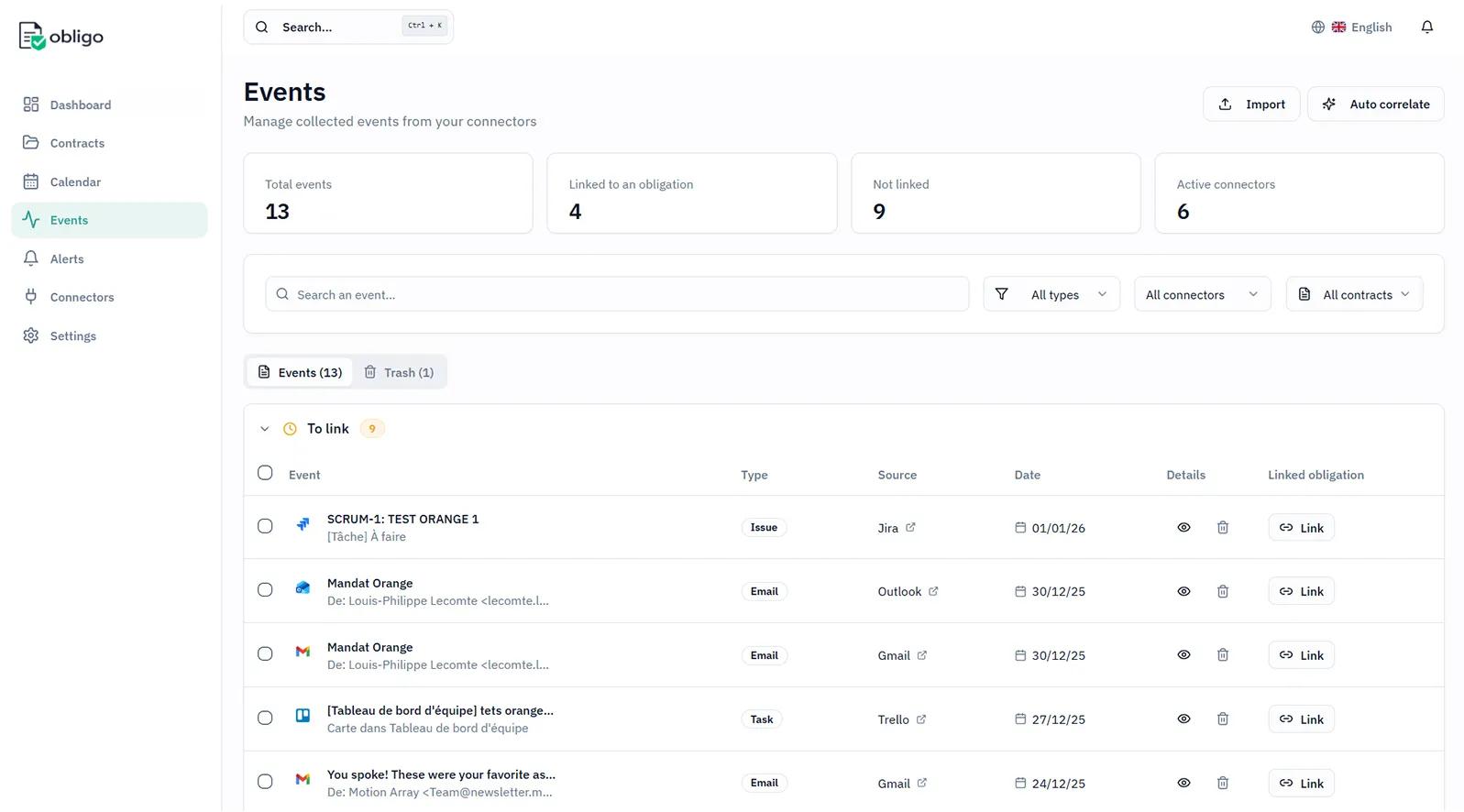View details of the Motion Array email event
This screenshot has width=1464, height=812.
click(1183, 784)
